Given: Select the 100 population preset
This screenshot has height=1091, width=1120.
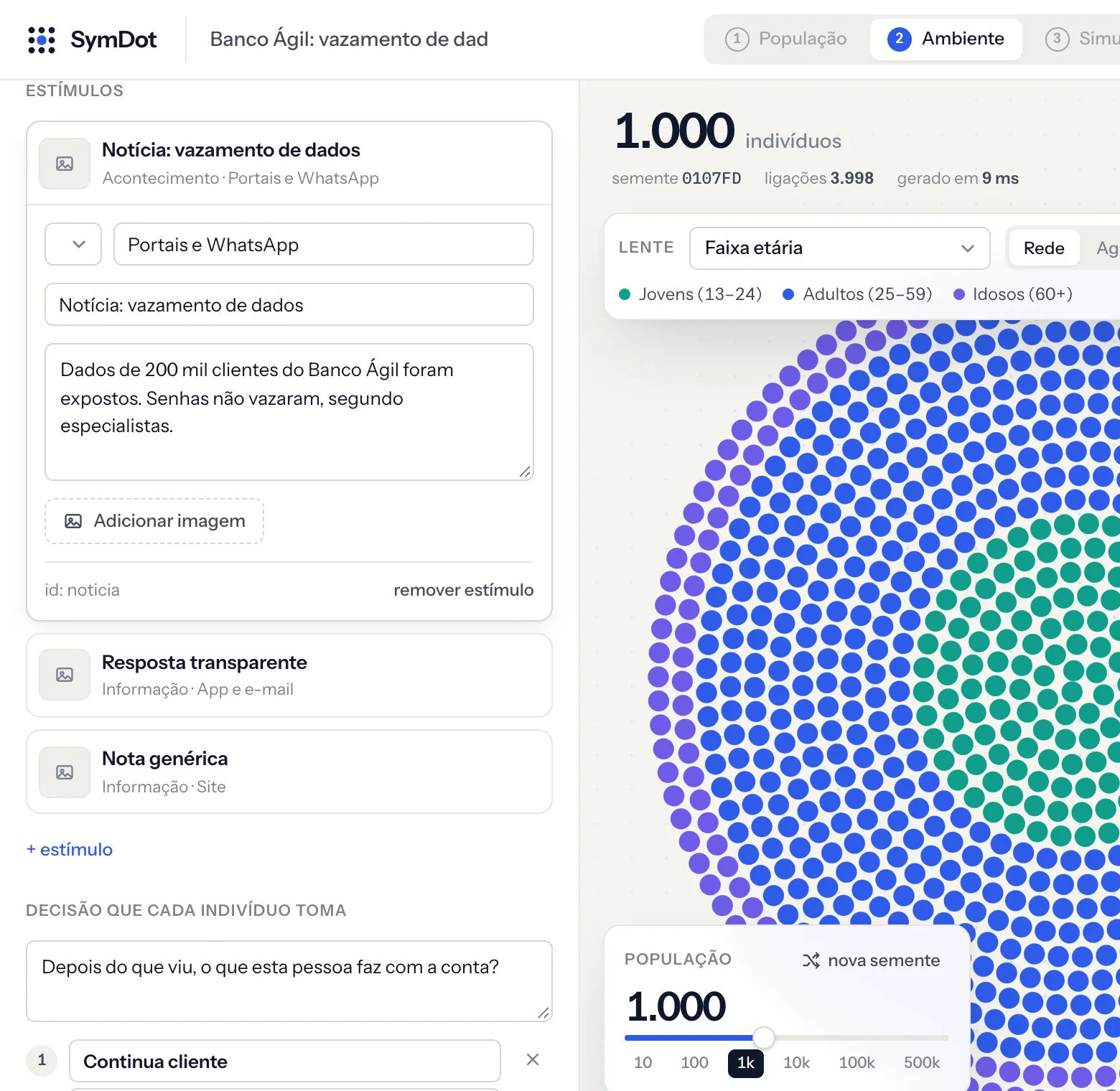Looking at the screenshot, I should point(694,1063).
